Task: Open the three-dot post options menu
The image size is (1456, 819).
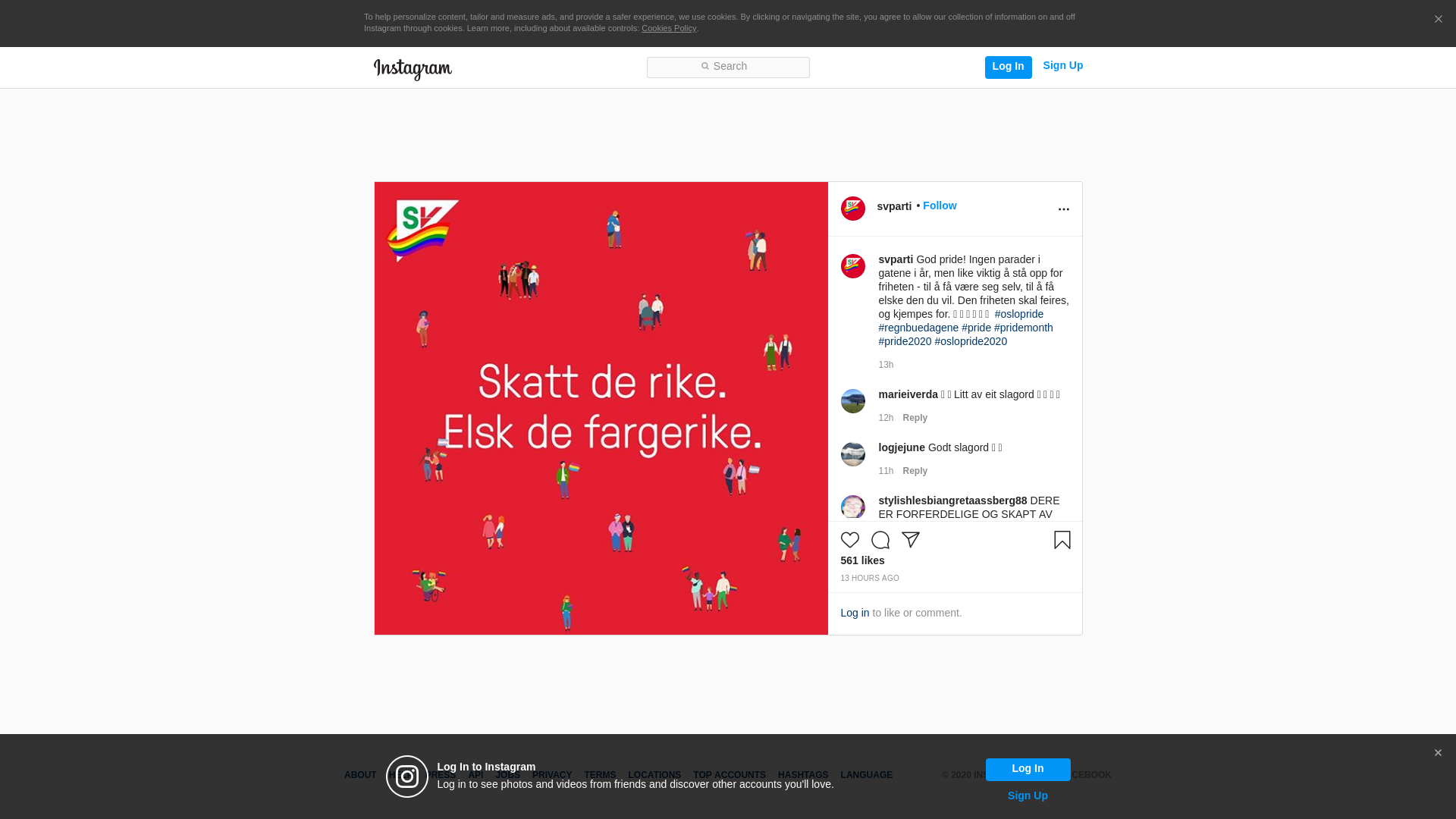Action: [x=1063, y=209]
